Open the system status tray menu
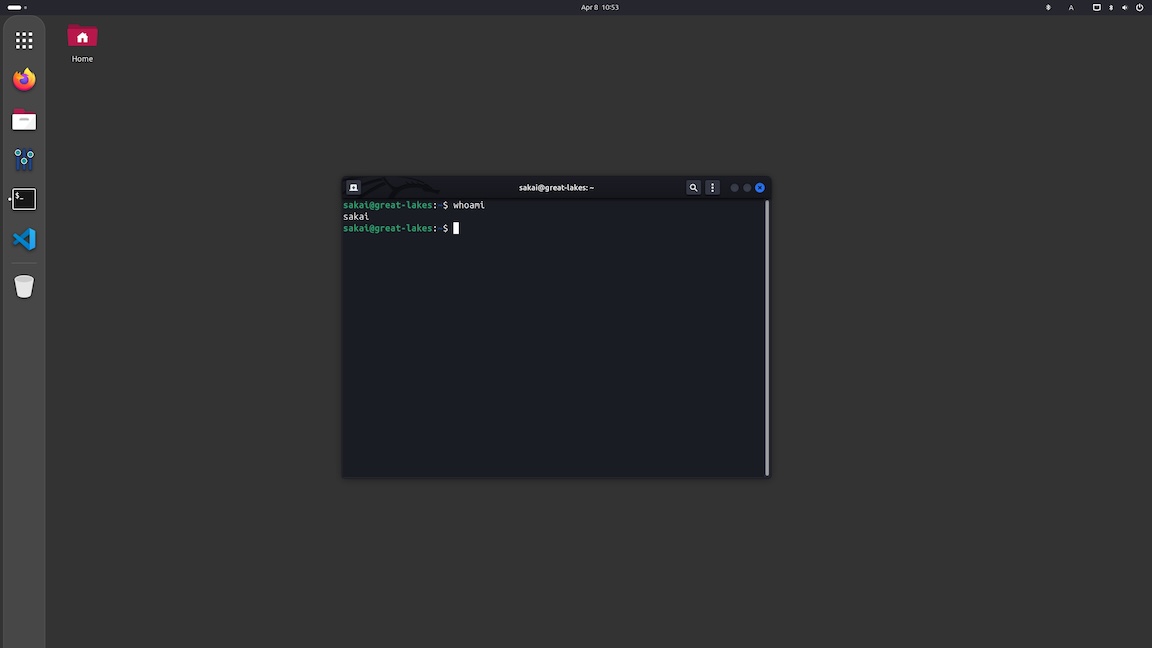Viewport: 1152px width, 648px height. (1117, 7)
